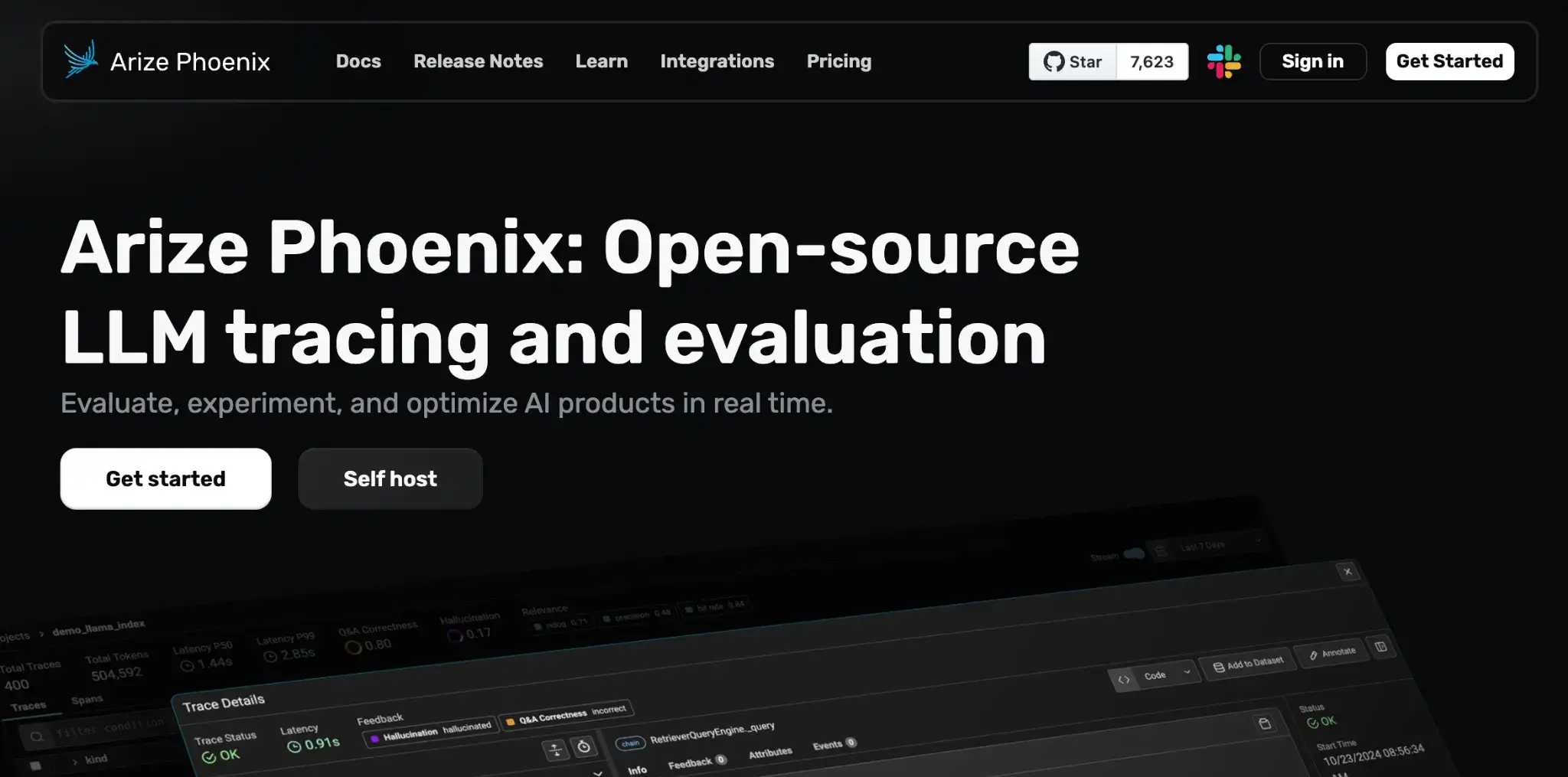Switch to the Spans tab
This screenshot has height=777, width=1568.
pos(87,700)
